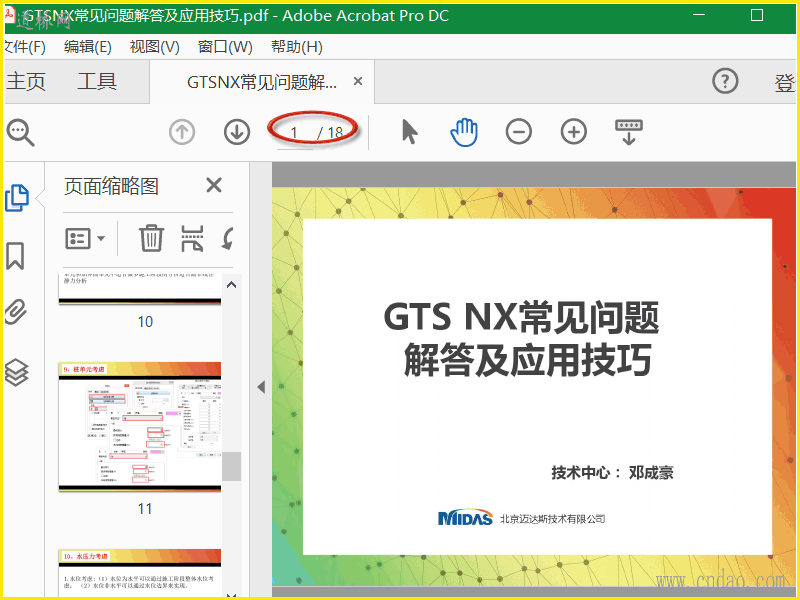Open the 视图(V) menu
Viewport: 800px width, 600px height.
155,47
